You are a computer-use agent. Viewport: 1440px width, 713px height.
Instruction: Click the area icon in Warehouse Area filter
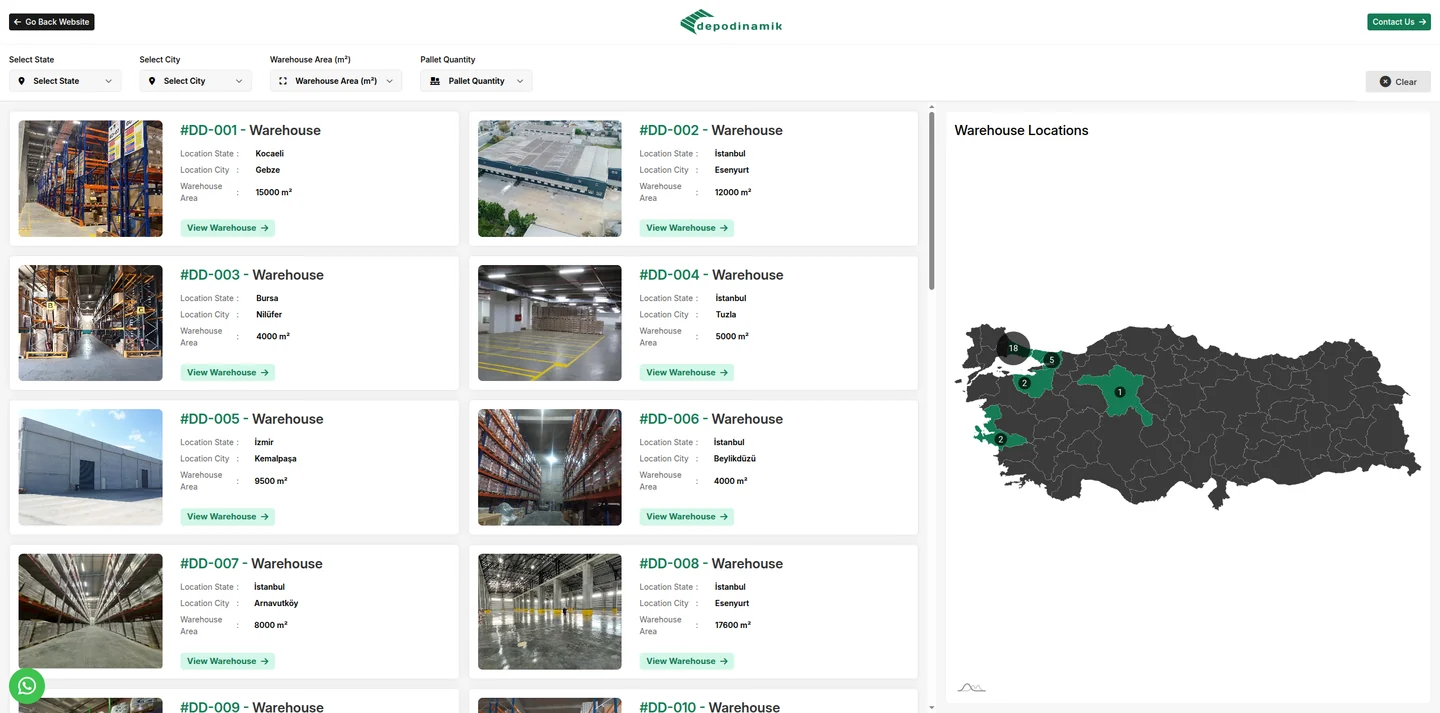click(x=283, y=81)
